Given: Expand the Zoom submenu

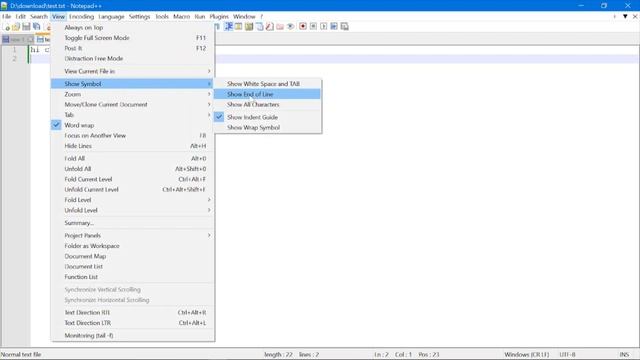Looking at the screenshot, I should (x=133, y=94).
